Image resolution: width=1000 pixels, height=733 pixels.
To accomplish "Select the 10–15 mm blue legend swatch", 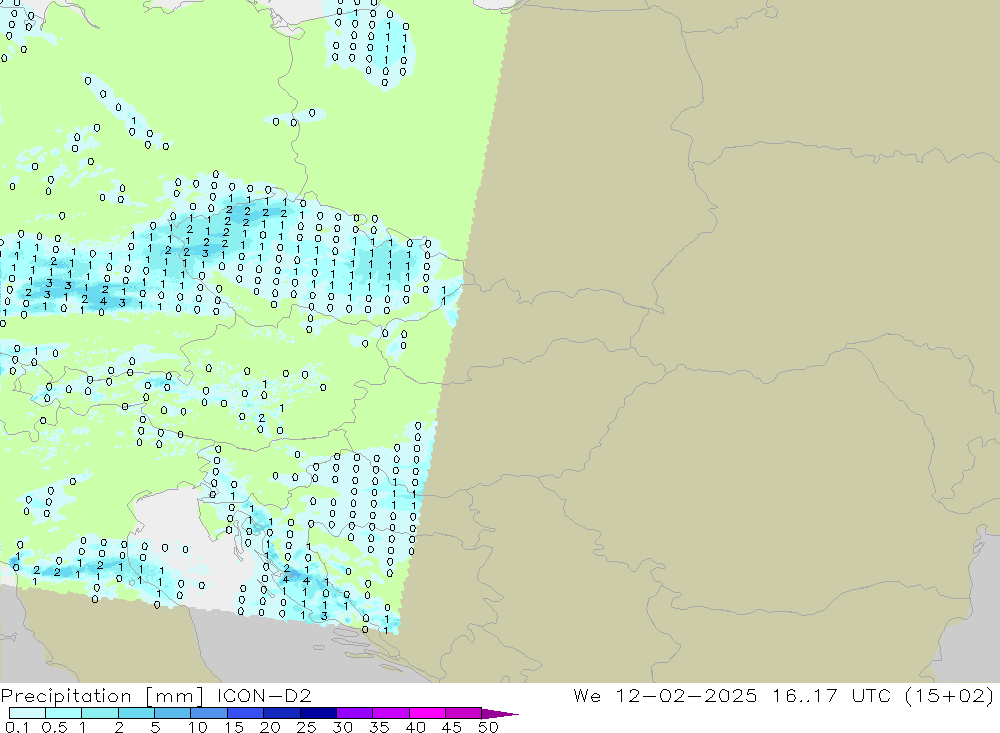I will click(x=209, y=713).
